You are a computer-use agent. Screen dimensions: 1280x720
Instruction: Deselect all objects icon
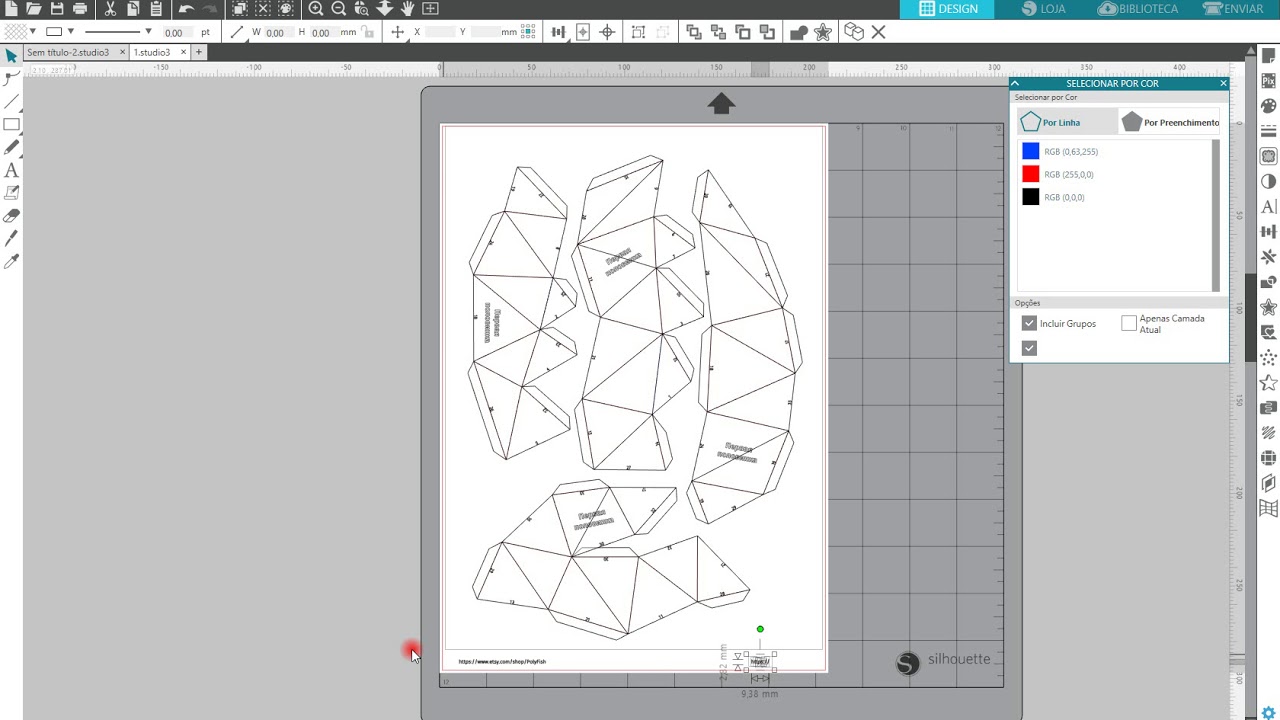263,9
